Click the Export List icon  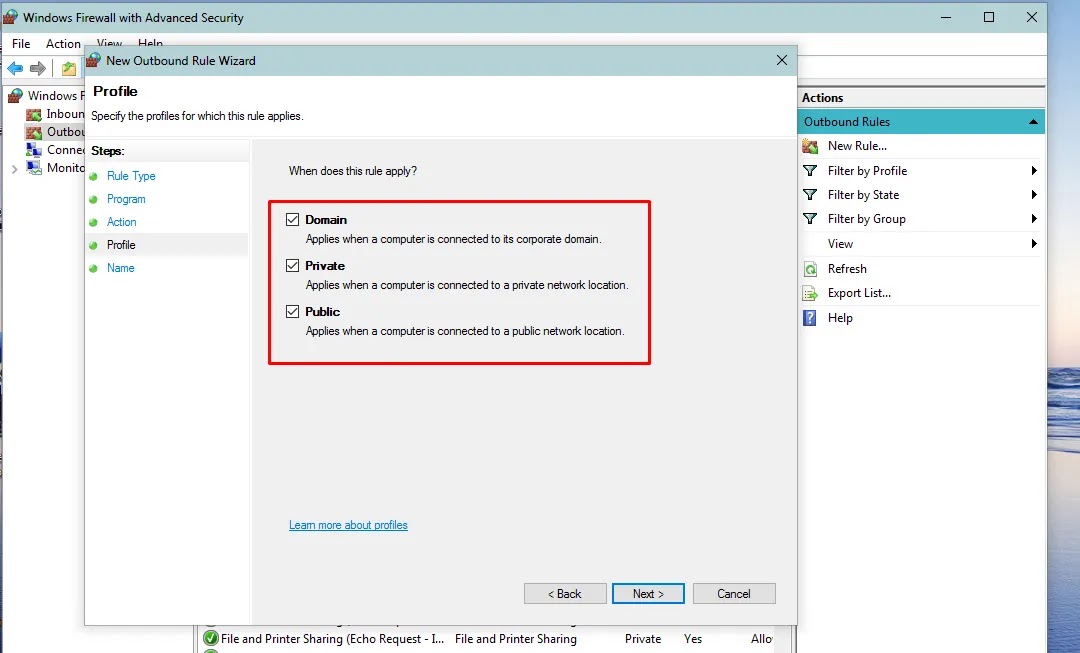tap(811, 293)
